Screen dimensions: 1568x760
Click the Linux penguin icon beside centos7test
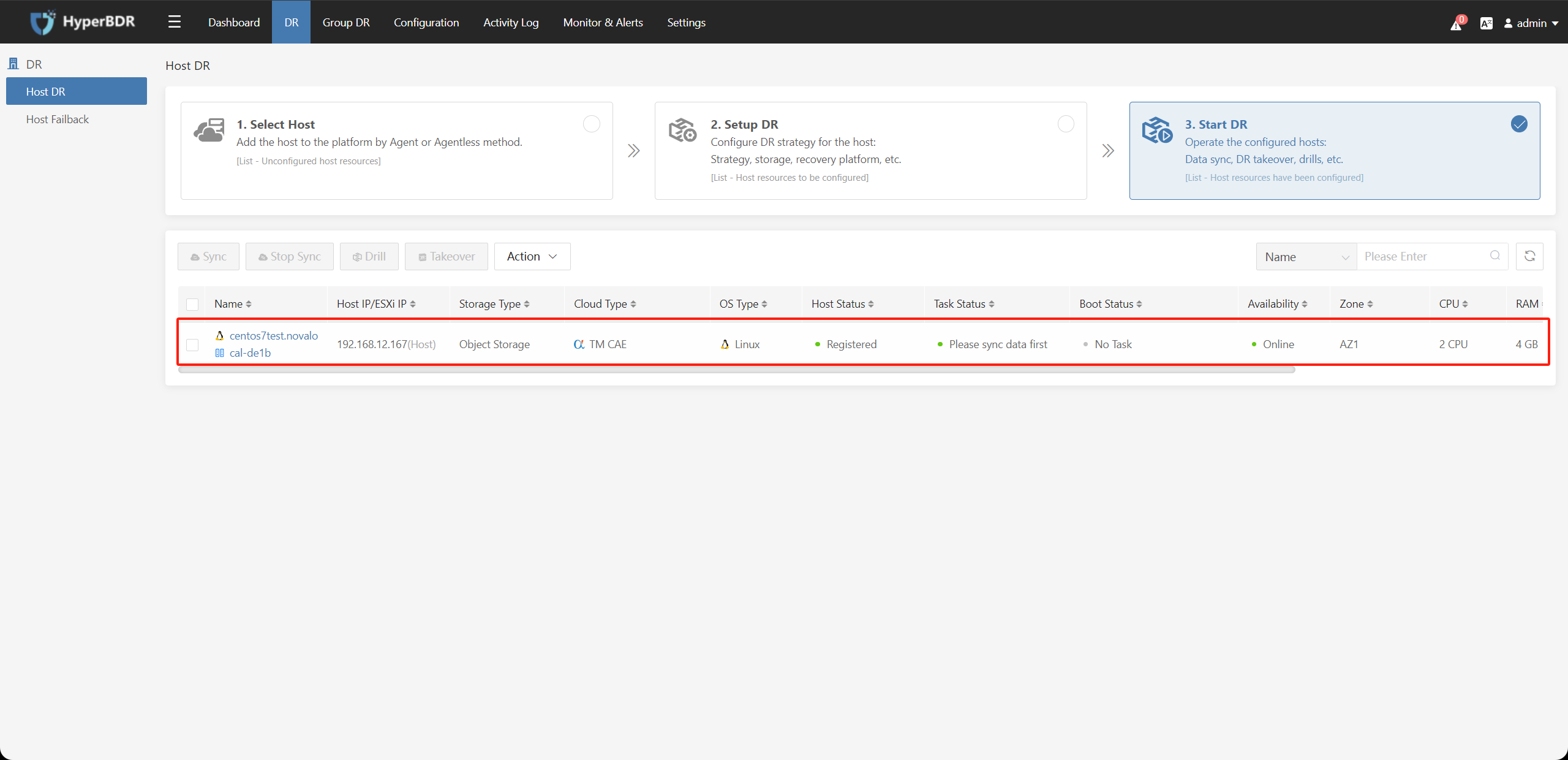coord(219,335)
